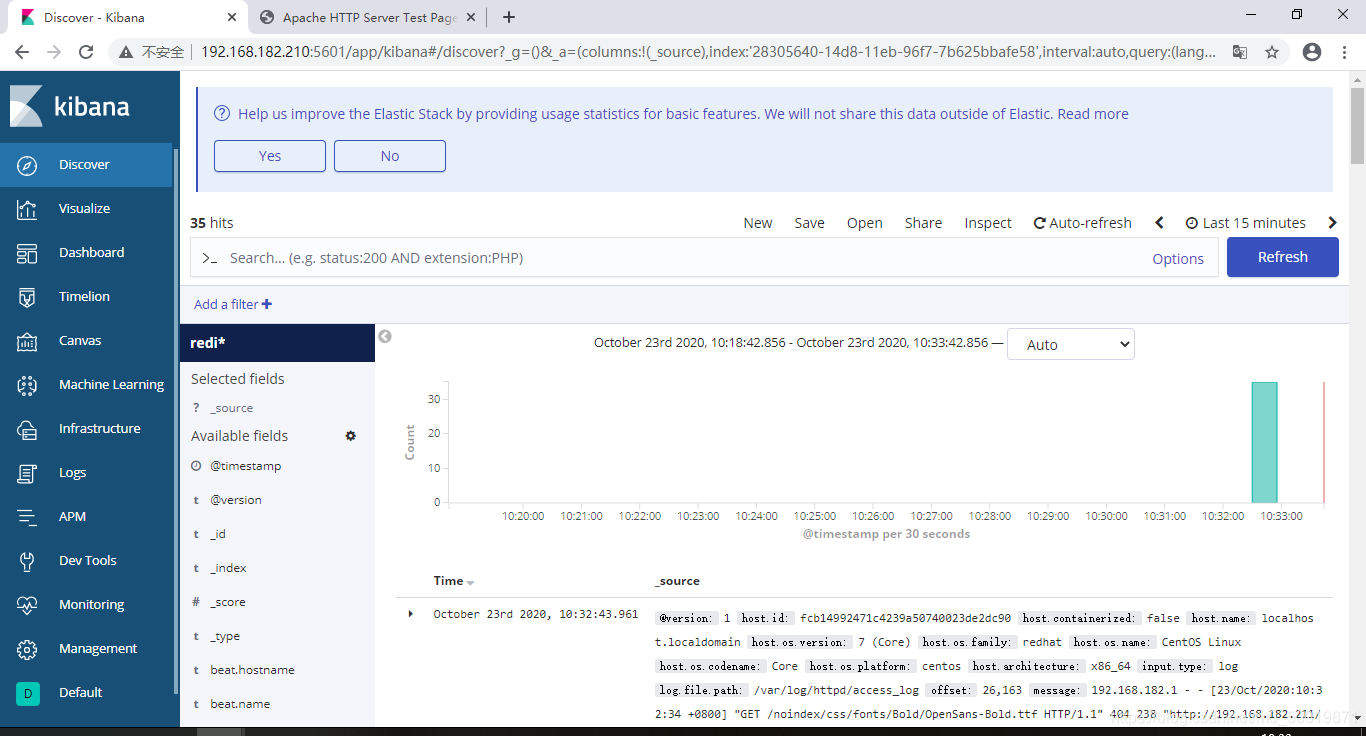Viewport: 1366px width, 736px height.
Task: Open the redi* index pattern selector
Action: (277, 342)
